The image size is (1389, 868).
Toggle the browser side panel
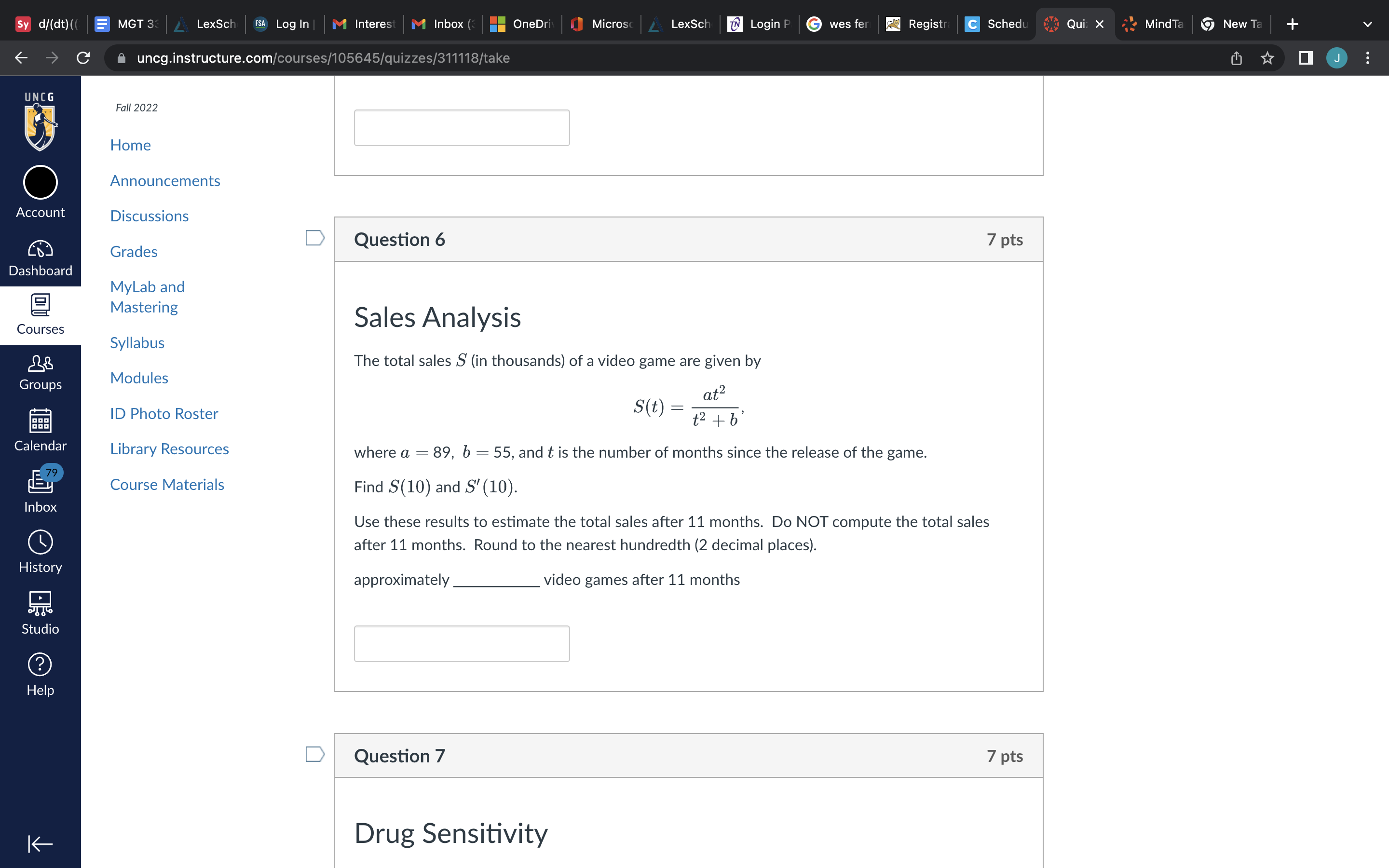(1305, 58)
